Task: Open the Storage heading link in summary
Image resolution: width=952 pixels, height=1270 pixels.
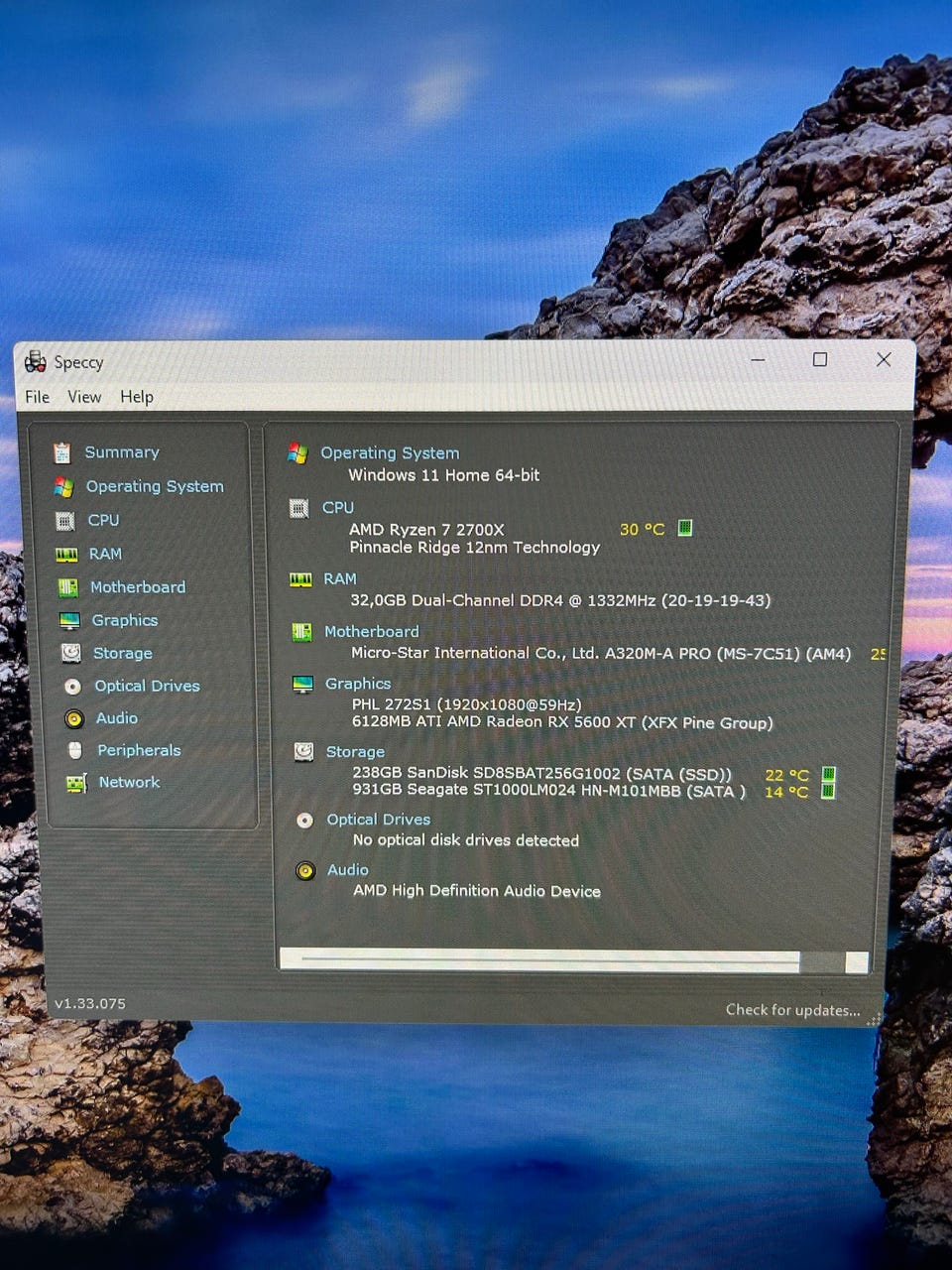Action: click(x=355, y=752)
